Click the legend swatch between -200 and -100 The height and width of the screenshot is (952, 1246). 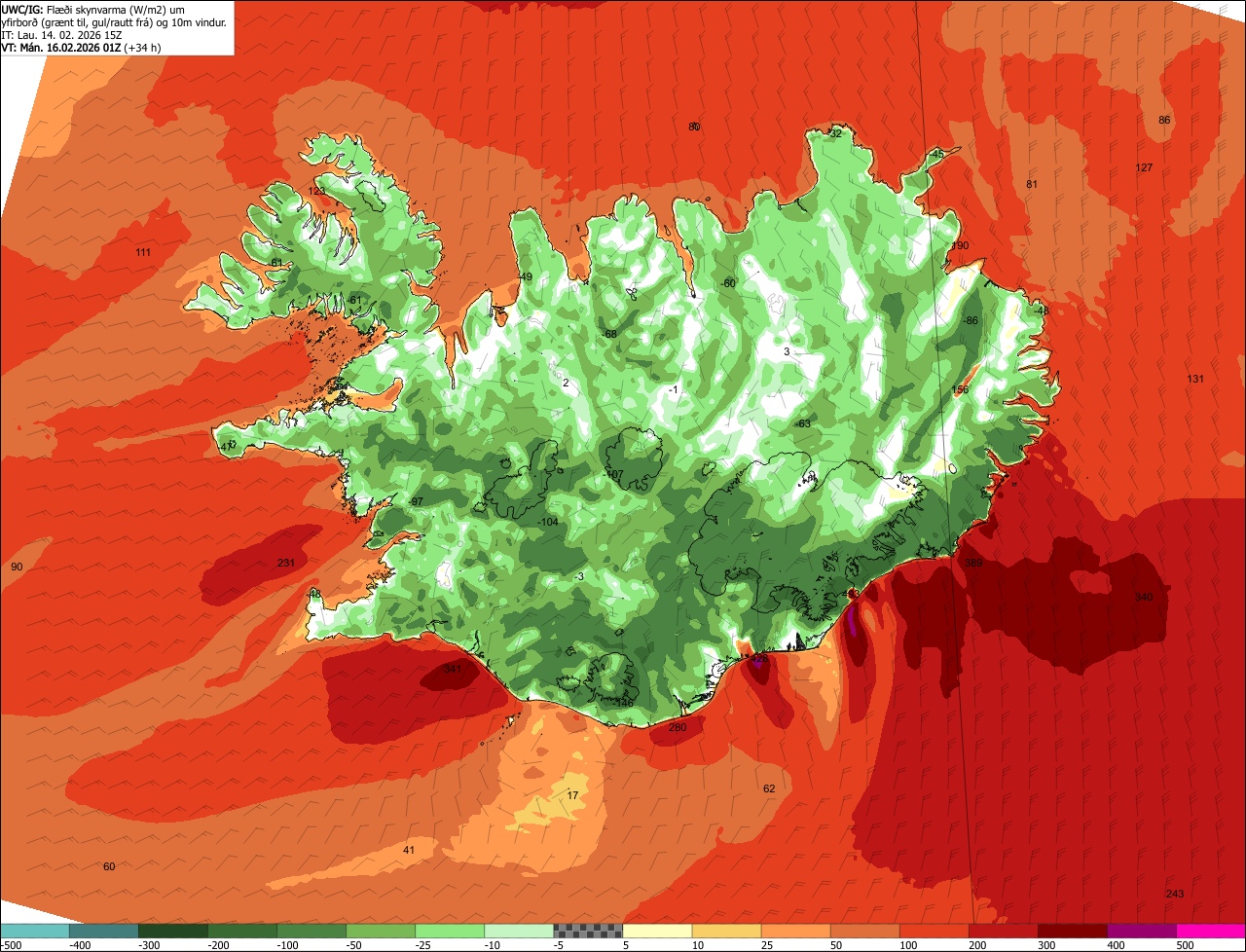242,931
